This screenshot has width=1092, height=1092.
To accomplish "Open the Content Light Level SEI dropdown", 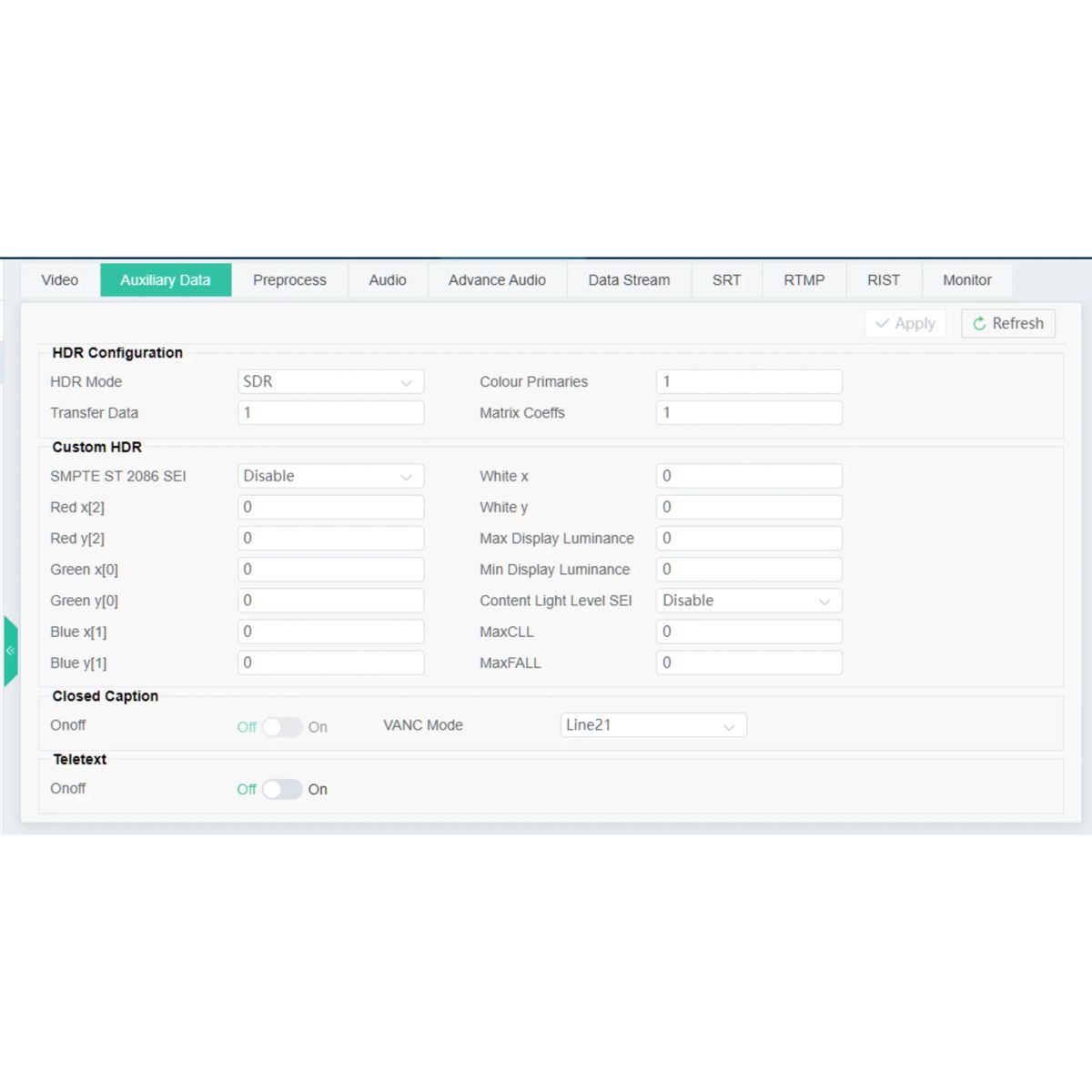I will [x=748, y=601].
